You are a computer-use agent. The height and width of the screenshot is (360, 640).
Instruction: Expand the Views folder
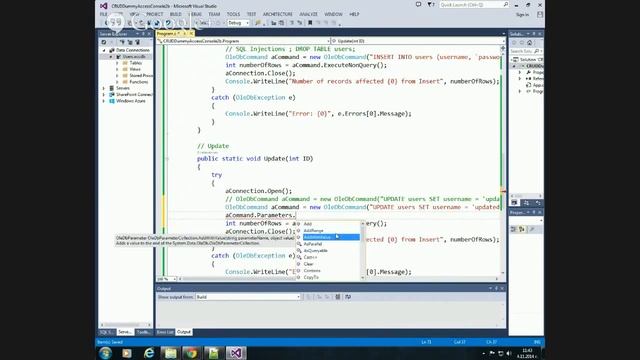pos(118,69)
